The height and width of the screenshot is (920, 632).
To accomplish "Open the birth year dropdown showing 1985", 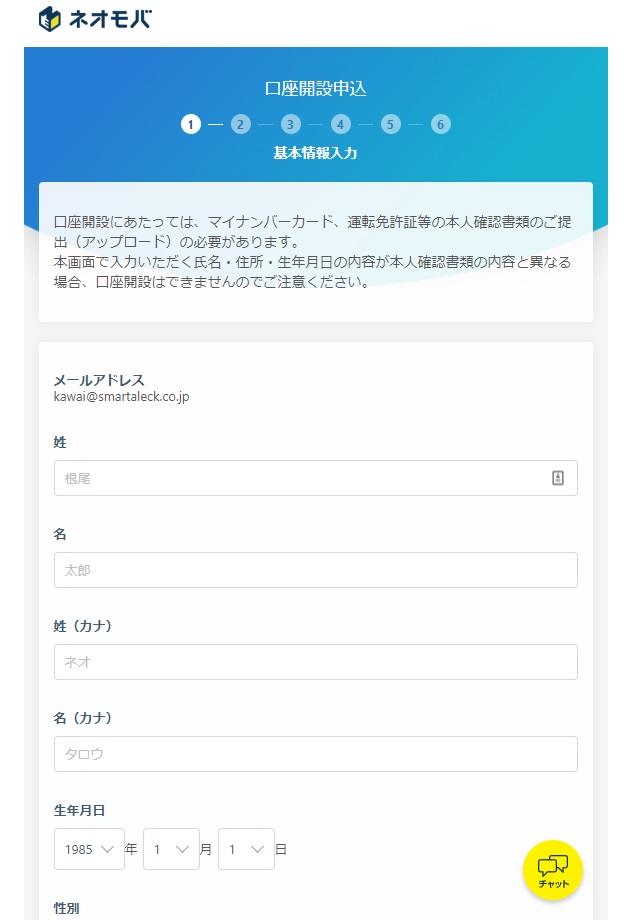I will point(89,849).
